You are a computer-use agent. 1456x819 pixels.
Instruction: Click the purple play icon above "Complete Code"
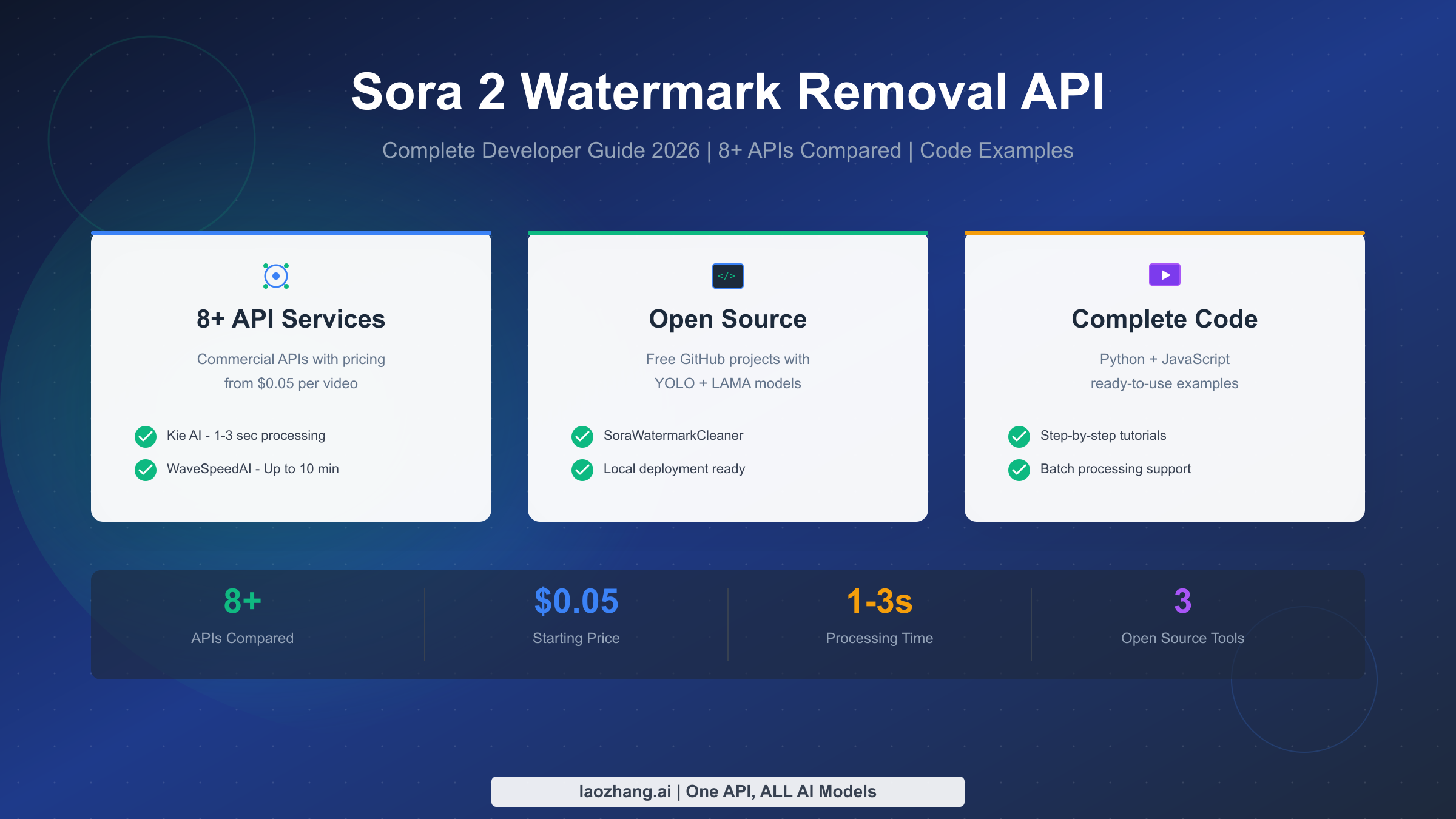1164,275
